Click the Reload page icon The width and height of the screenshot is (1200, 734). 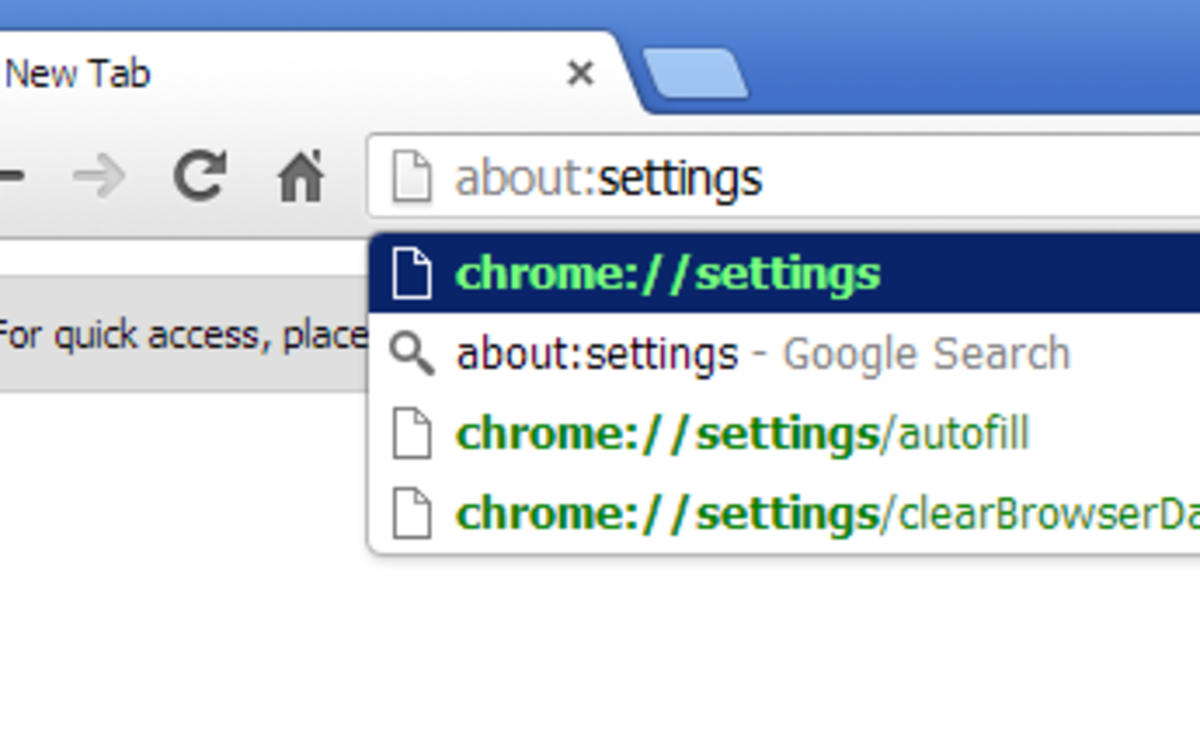(x=199, y=175)
